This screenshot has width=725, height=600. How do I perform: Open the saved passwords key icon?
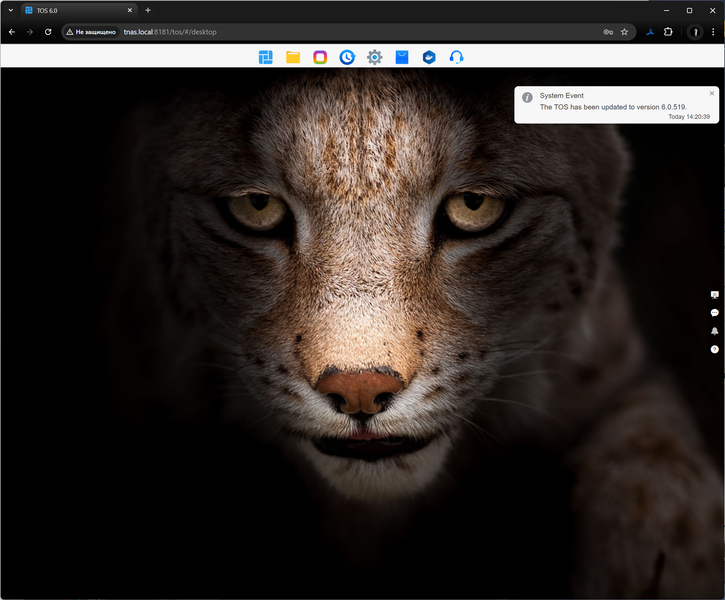click(x=608, y=32)
